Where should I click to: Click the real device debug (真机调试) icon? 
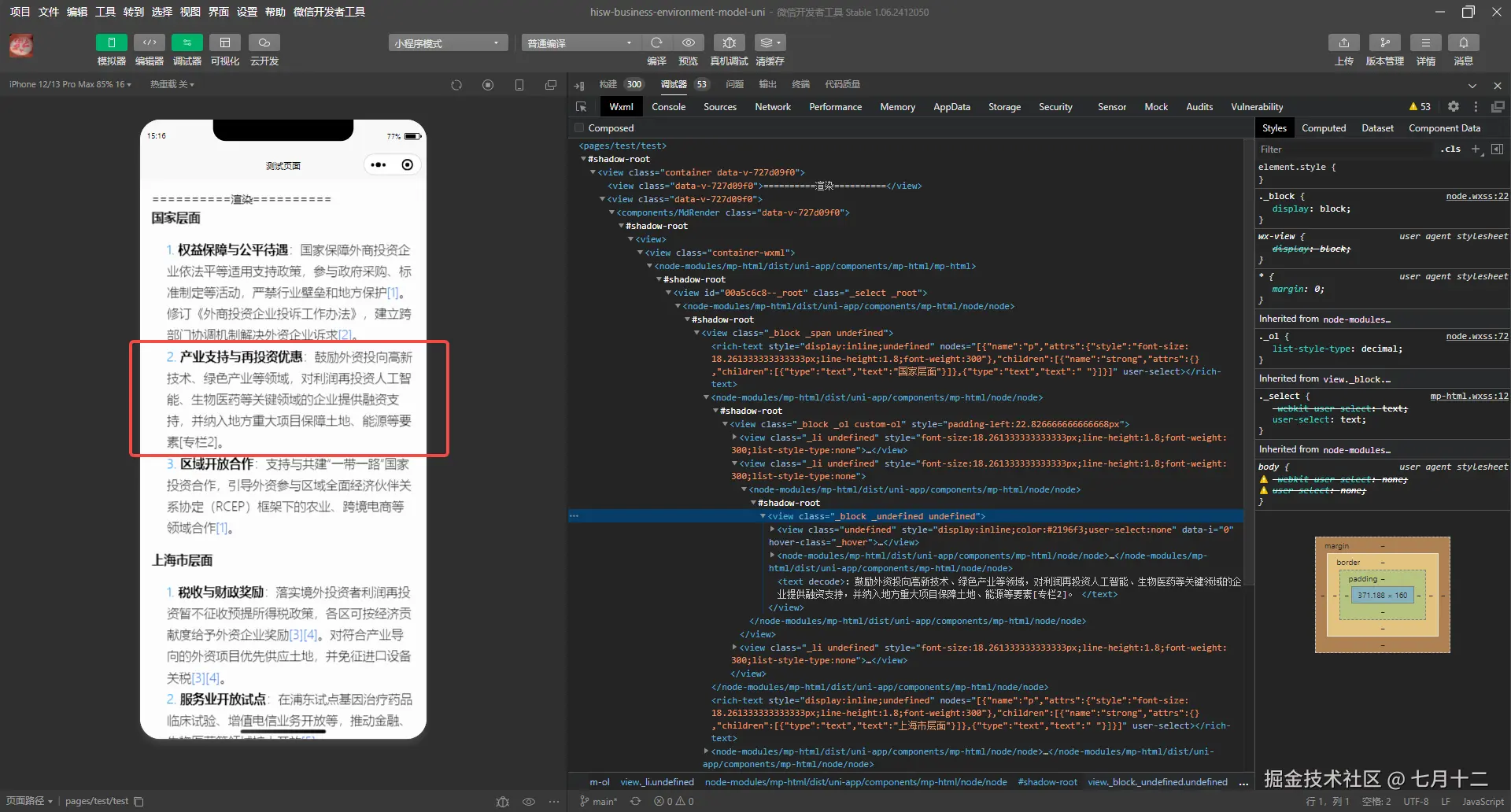pos(729,42)
